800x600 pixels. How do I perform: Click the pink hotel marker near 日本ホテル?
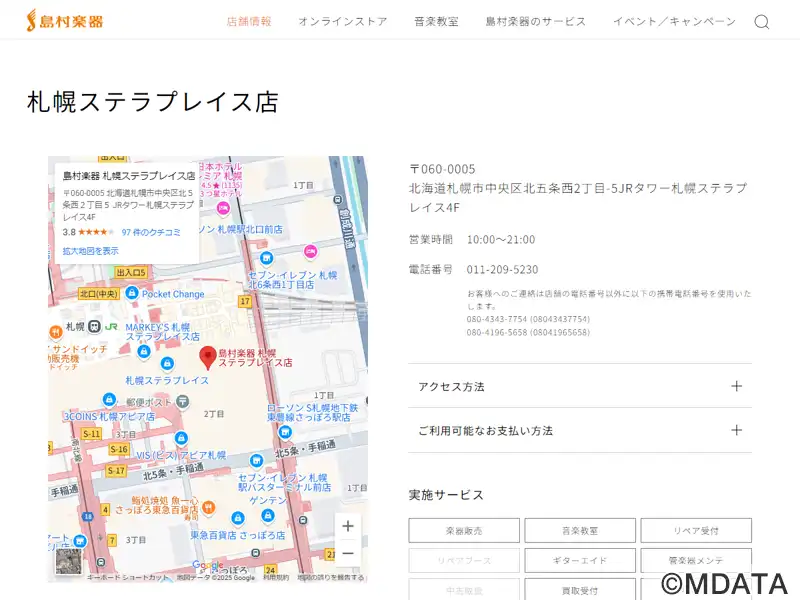223,208
